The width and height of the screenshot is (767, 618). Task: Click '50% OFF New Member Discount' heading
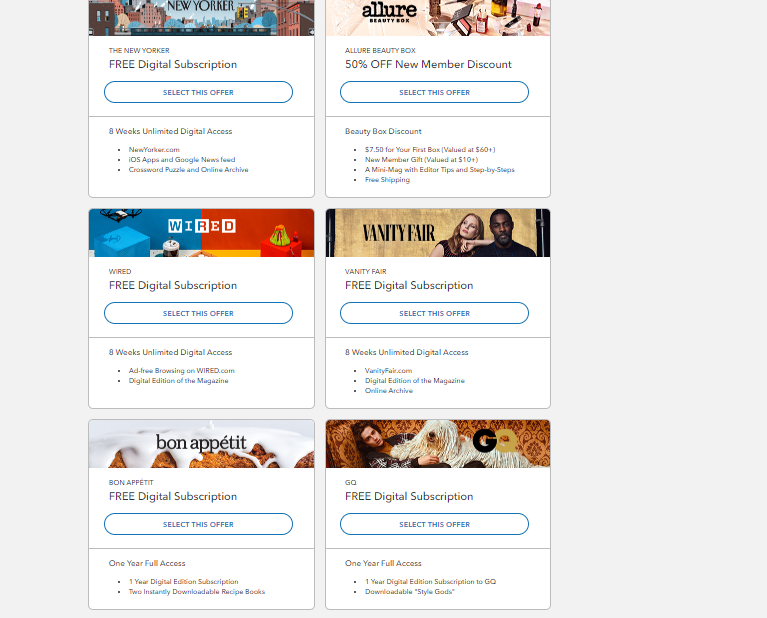click(x=428, y=64)
